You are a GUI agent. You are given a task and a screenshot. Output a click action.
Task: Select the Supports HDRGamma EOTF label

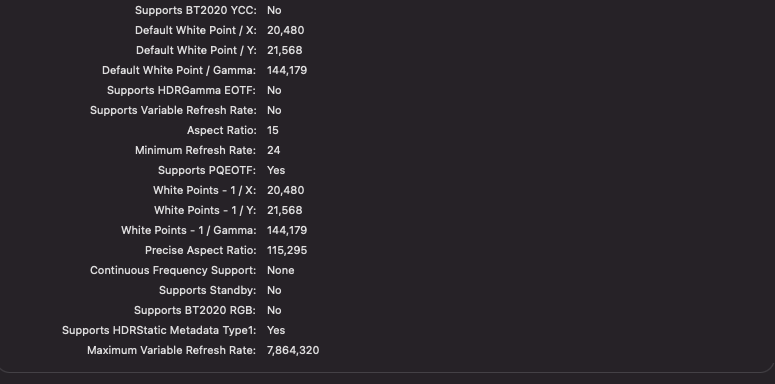click(181, 90)
